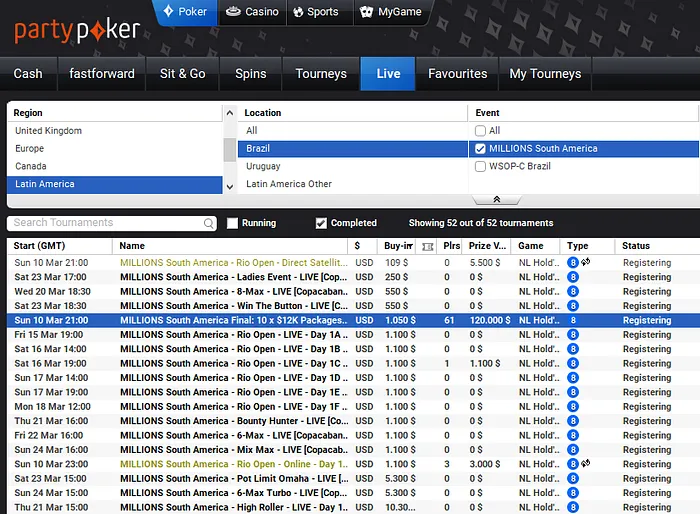Sort by Prize V... column header

coord(488,246)
